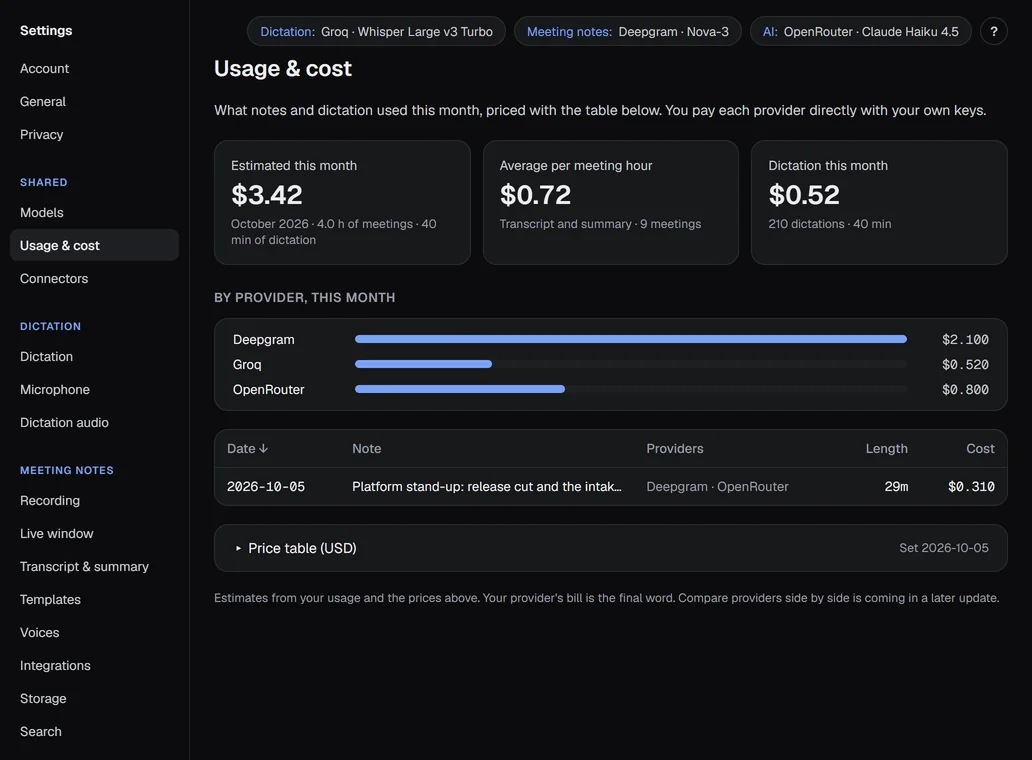The image size is (1032, 760).
Task: Open General settings
Action: pyautogui.click(x=43, y=101)
